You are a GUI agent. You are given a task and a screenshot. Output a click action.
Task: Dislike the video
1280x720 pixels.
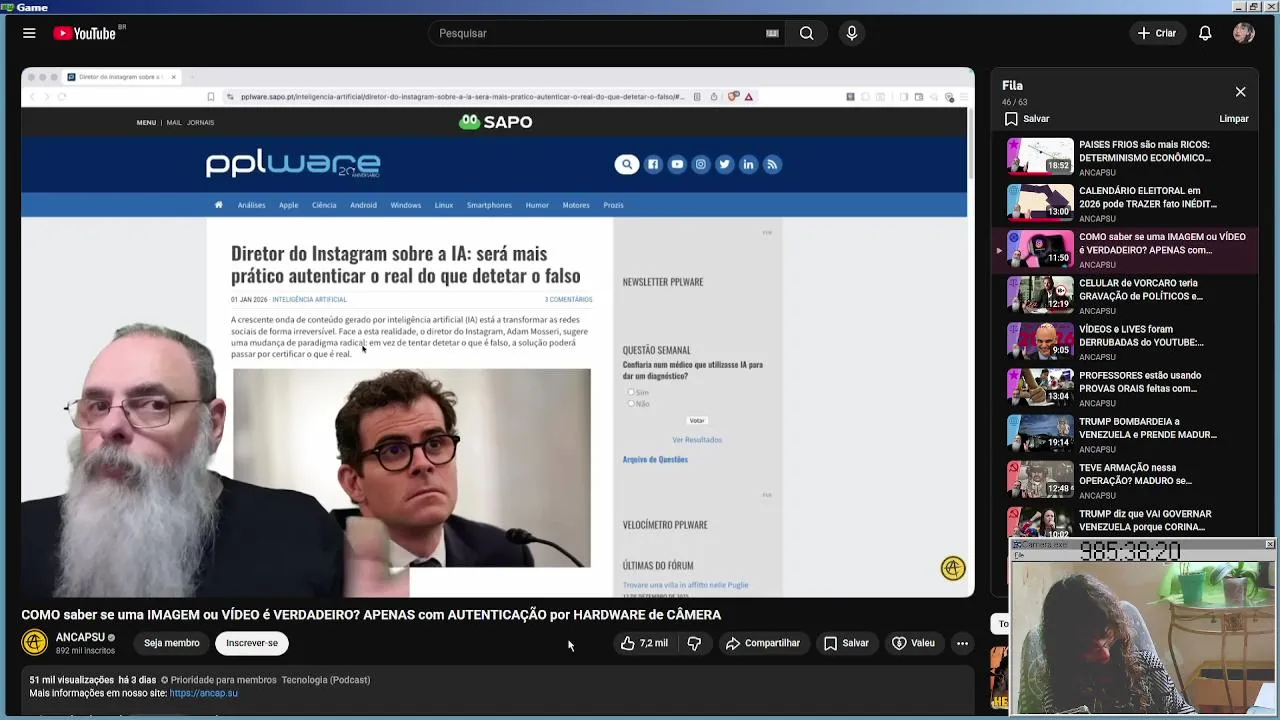[694, 643]
